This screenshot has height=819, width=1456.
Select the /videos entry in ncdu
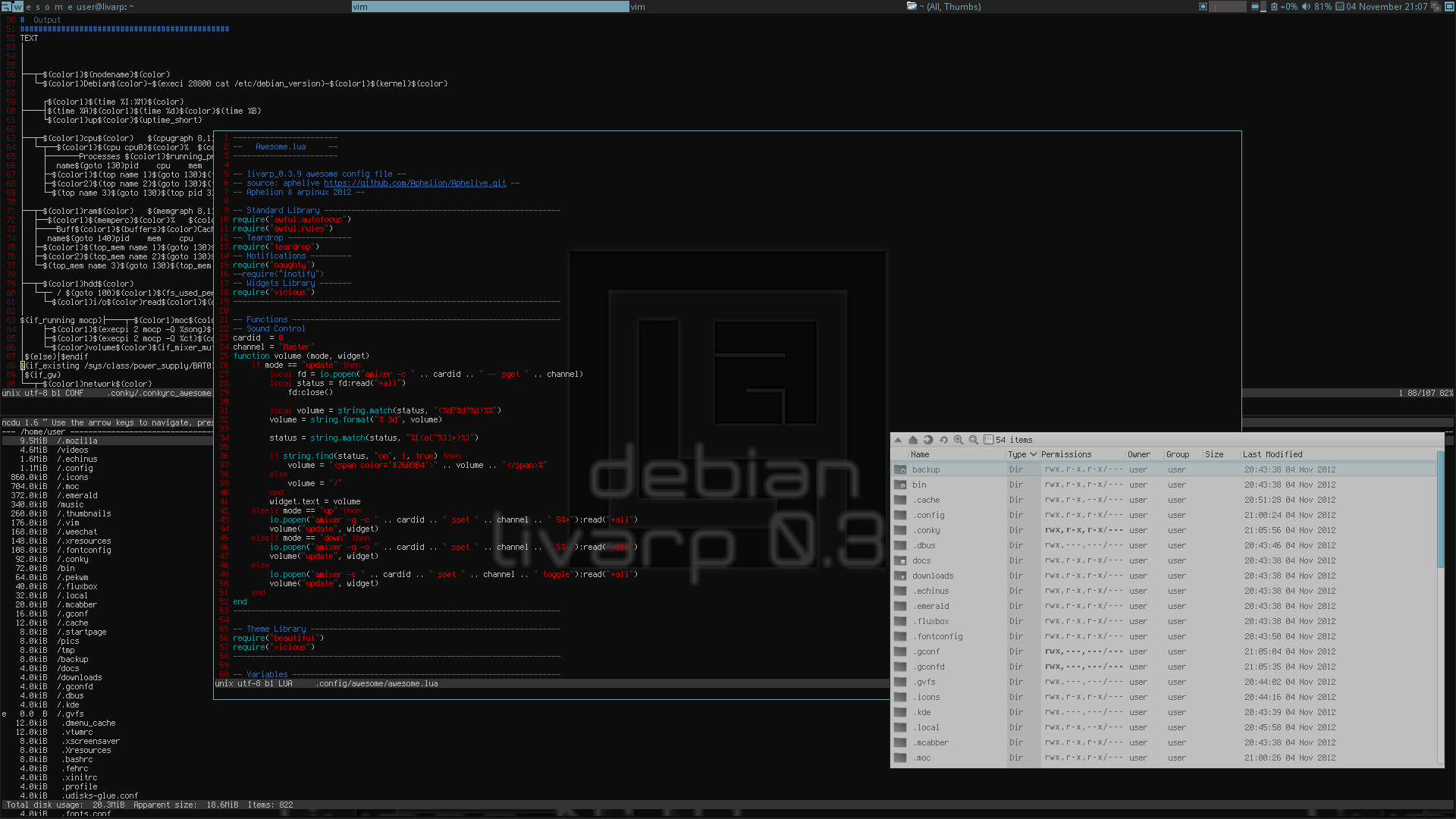[73, 450]
